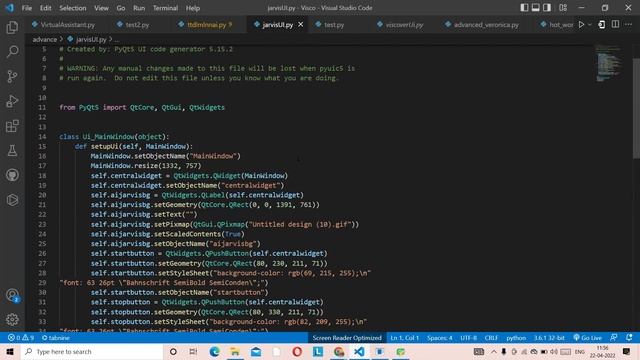Open the Windows Start menu
The height and width of the screenshot is (360, 640).
[x=10, y=351]
